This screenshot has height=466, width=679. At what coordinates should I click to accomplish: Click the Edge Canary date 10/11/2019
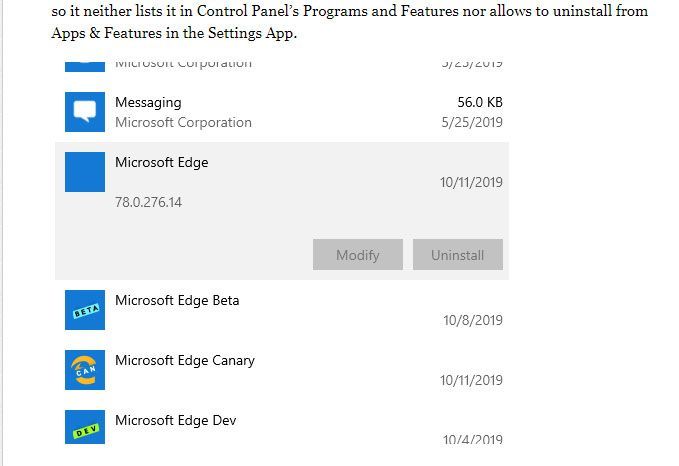[472, 380]
